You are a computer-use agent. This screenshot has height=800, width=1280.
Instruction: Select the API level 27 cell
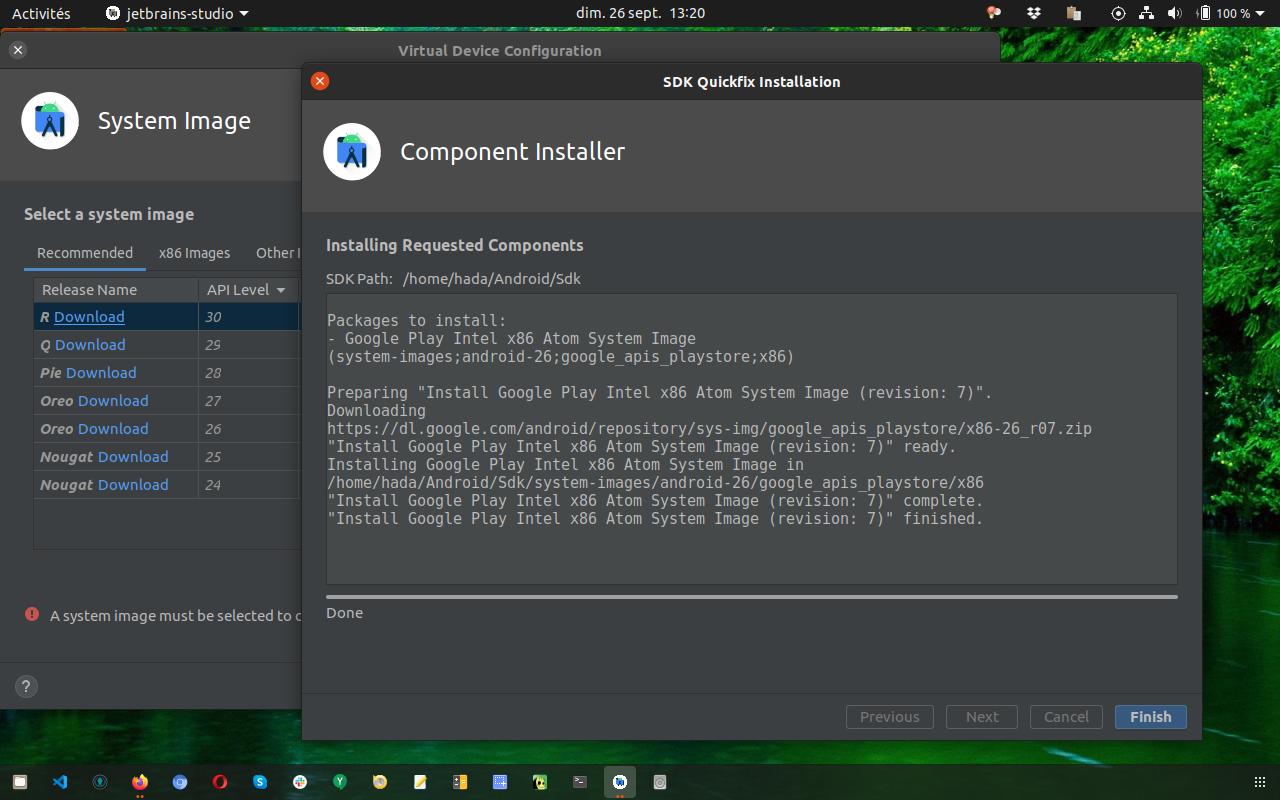(x=248, y=401)
